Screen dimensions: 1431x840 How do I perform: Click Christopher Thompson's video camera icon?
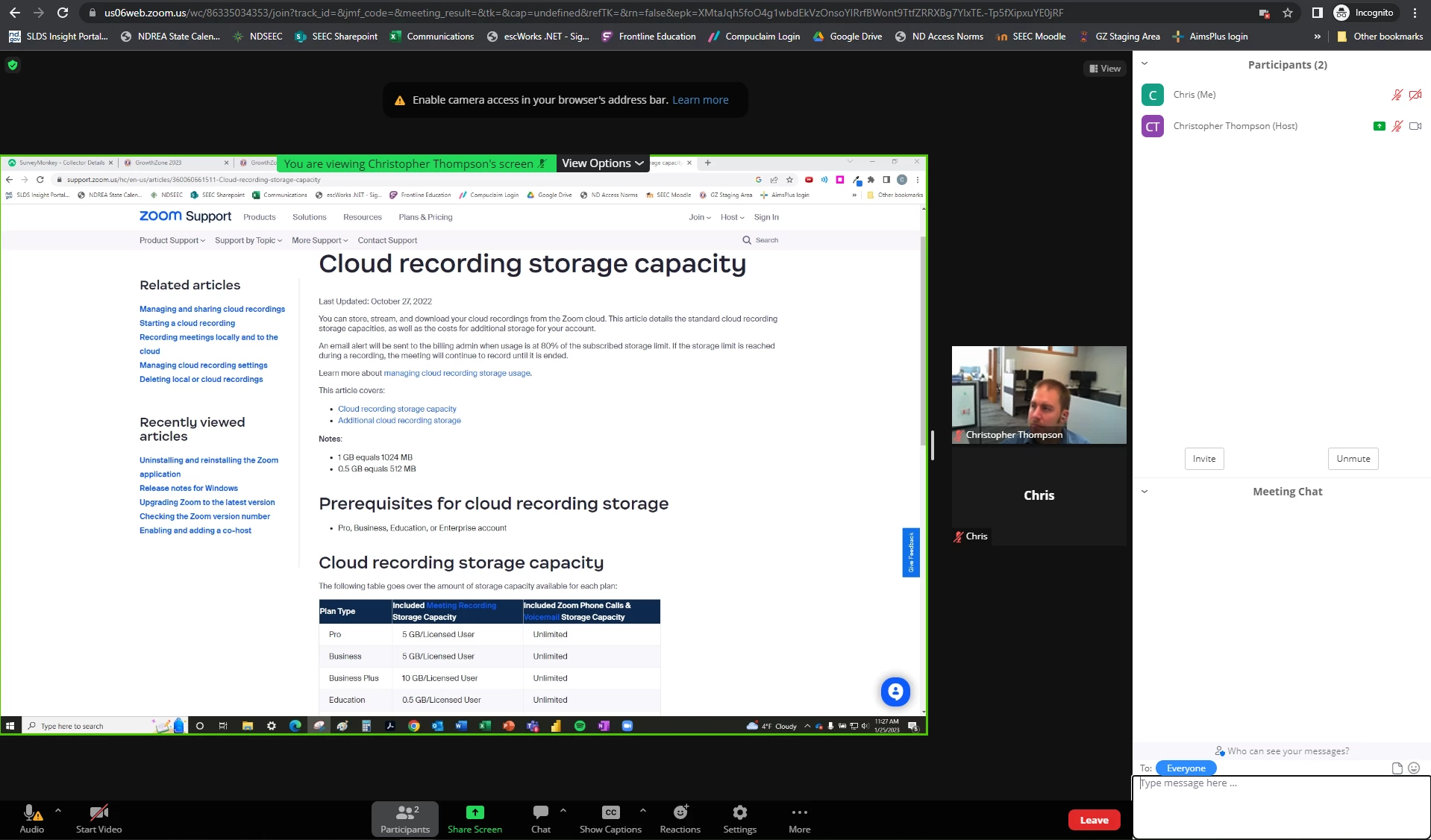point(1415,126)
